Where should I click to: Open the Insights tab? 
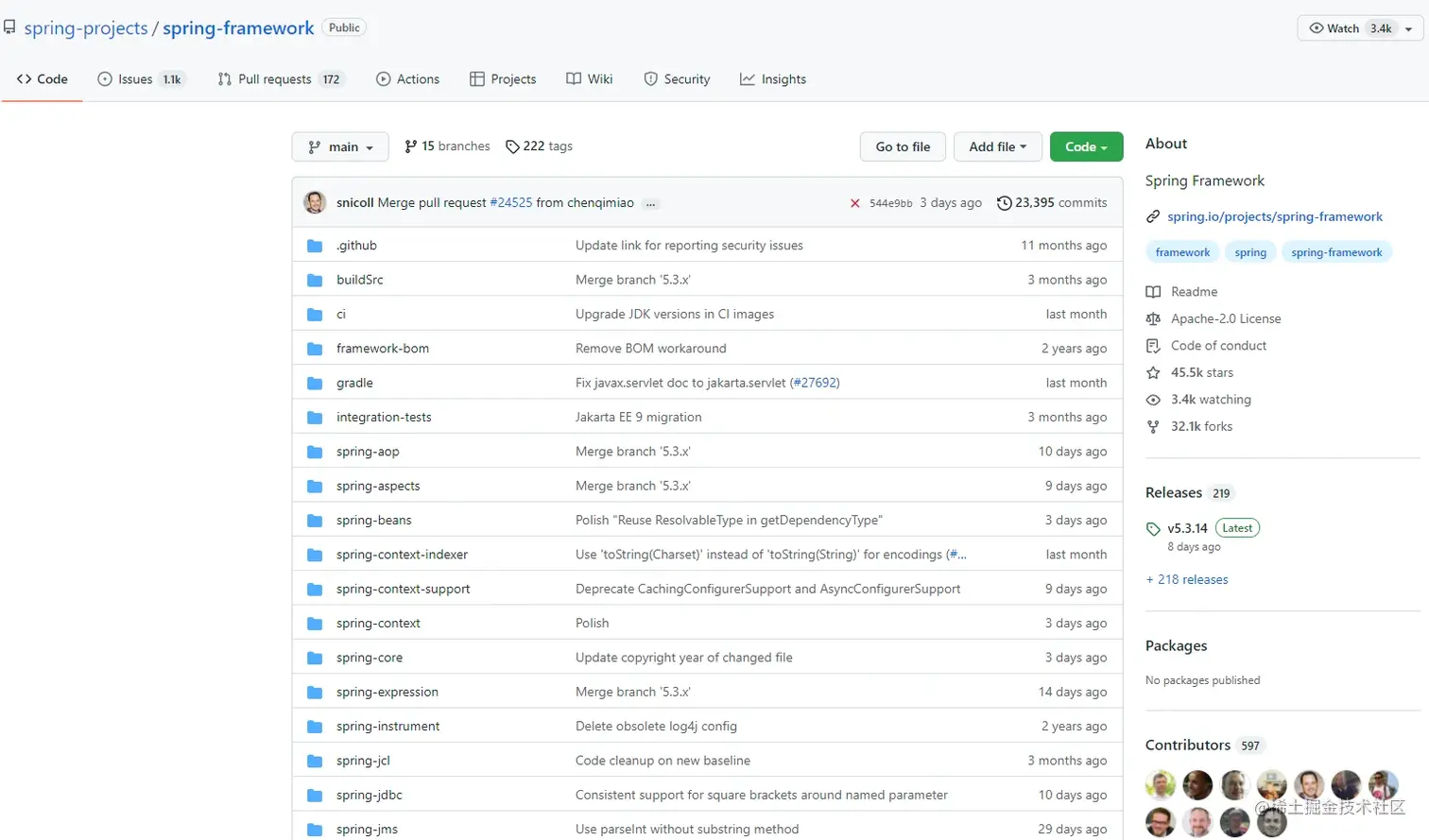(x=773, y=79)
